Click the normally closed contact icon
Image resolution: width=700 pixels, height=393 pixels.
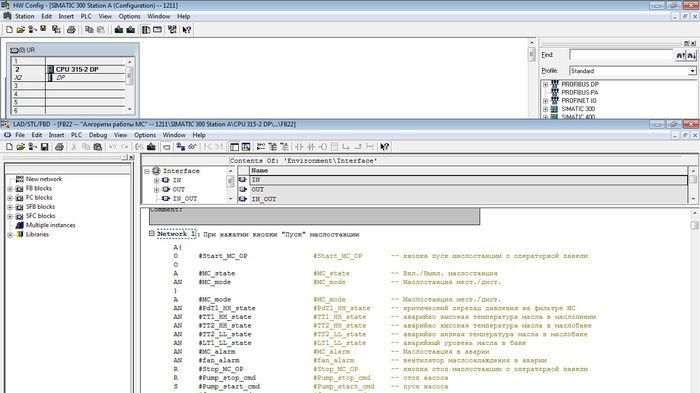coord(311,146)
